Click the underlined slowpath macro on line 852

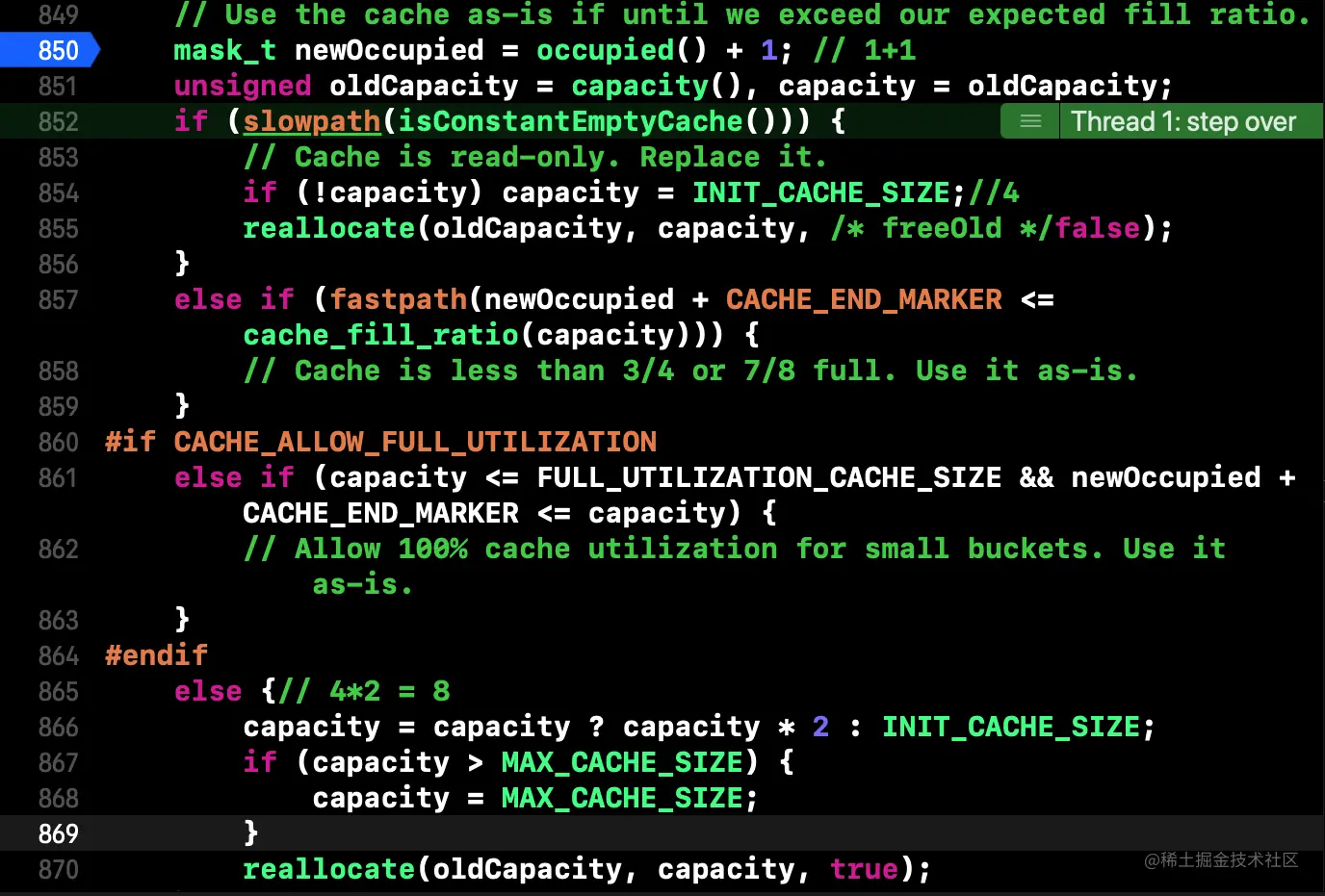pos(312,121)
